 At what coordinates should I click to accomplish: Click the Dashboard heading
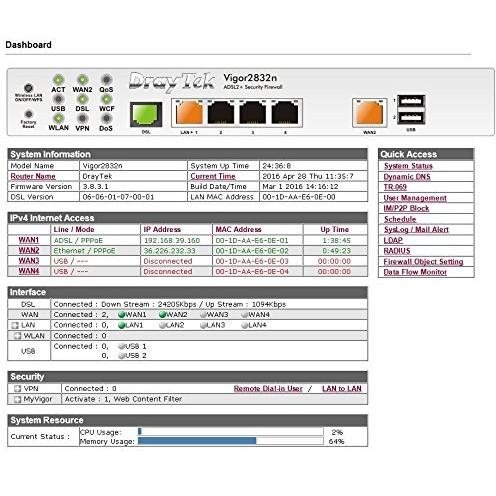pyautogui.click(x=28, y=45)
